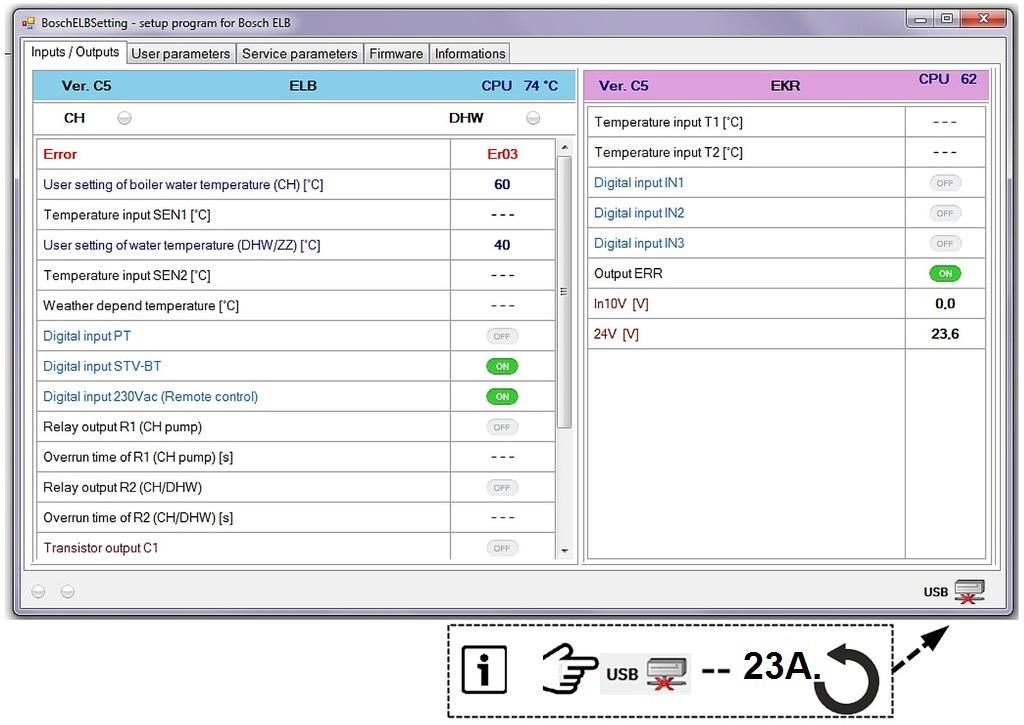The width and height of the screenshot is (1024, 725).
Task: Close the BoschELBSetting window
Action: pos(983,20)
